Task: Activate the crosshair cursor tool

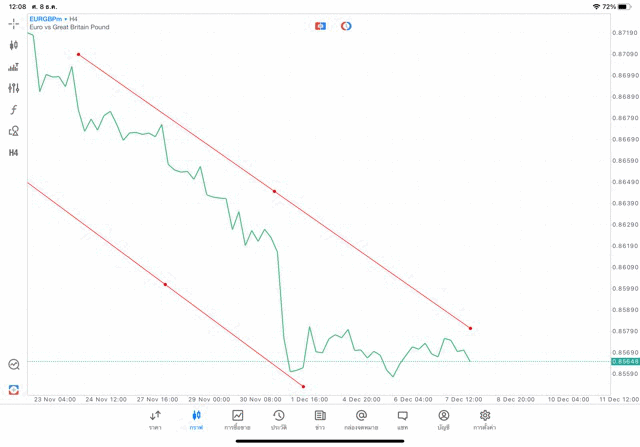Action: pos(14,23)
